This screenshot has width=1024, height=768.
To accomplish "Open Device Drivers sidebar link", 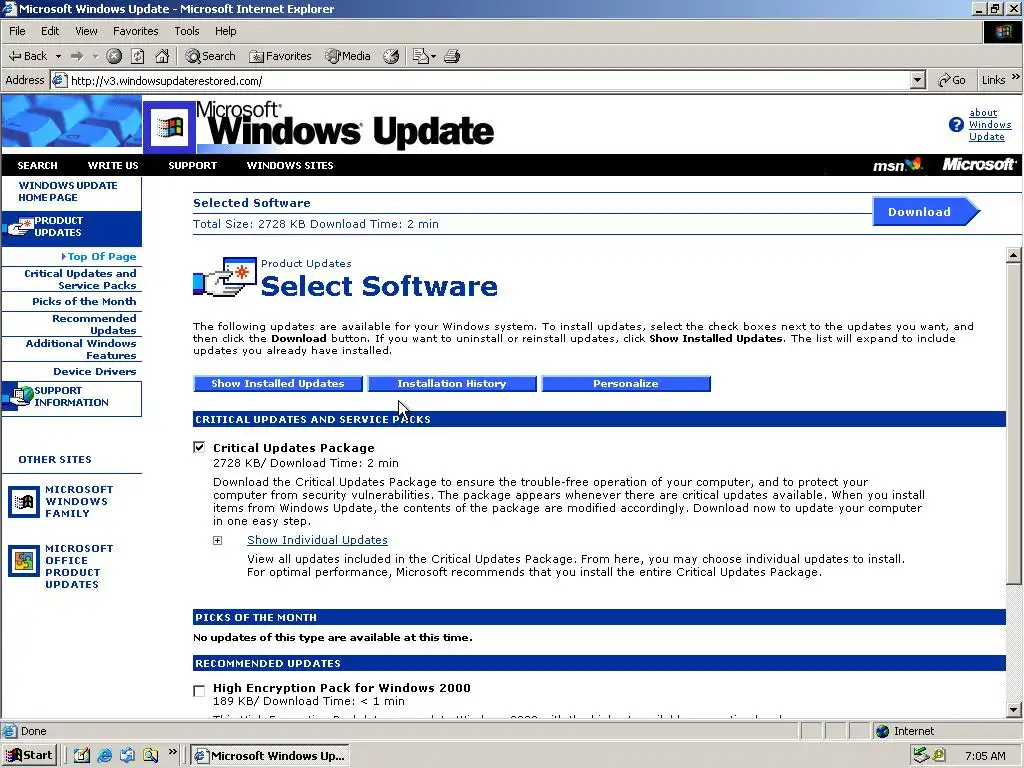I will 95,372.
